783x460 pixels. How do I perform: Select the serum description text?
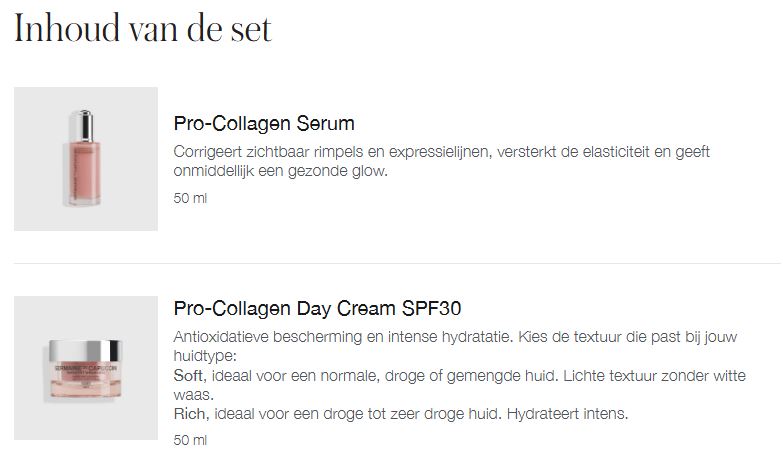tap(441, 161)
